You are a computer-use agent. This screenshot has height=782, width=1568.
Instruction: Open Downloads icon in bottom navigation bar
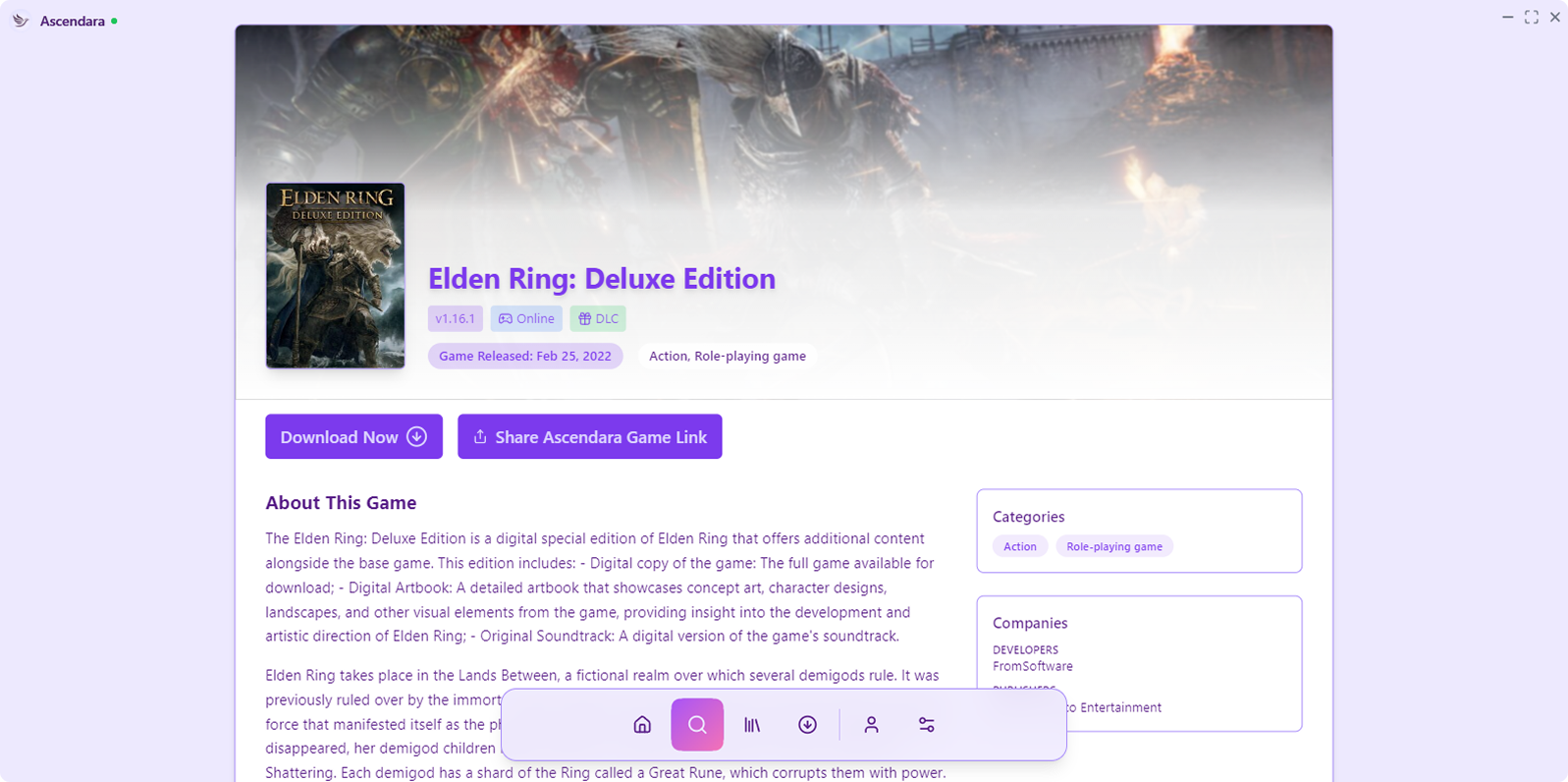coord(807,725)
